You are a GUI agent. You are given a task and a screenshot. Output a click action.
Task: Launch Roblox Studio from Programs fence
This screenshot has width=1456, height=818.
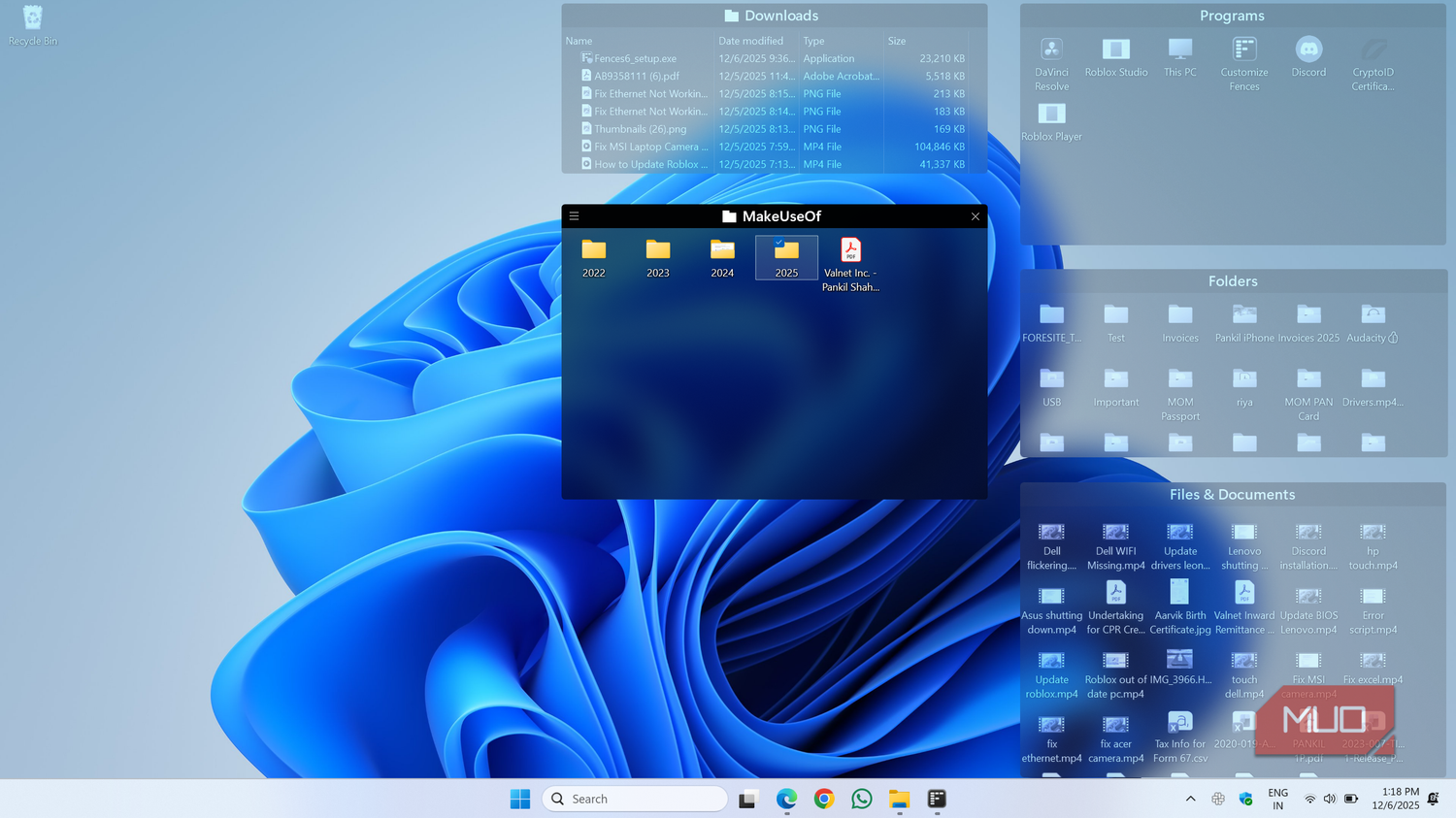click(x=1116, y=57)
